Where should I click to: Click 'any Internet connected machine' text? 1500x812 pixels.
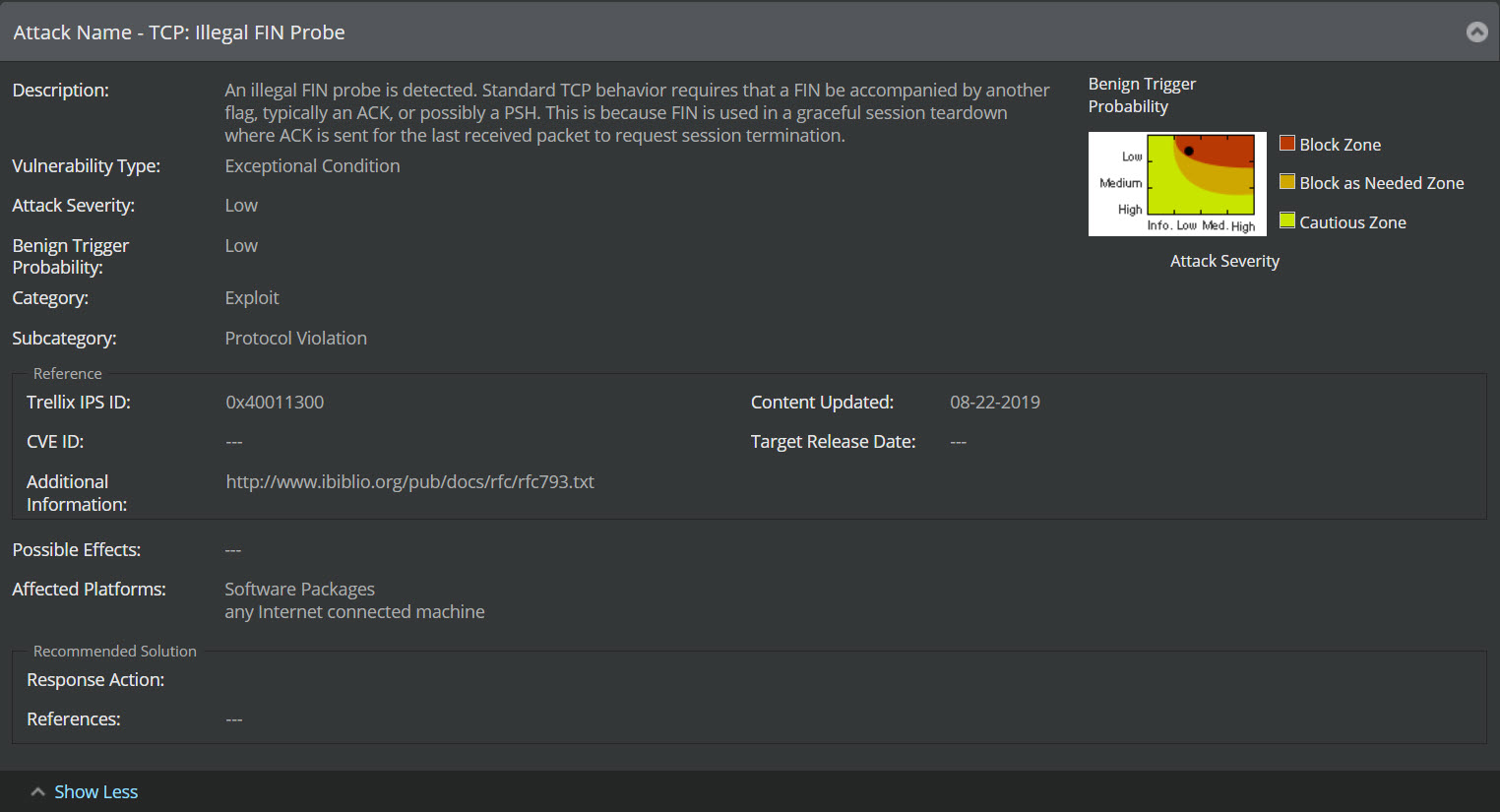pyautogui.click(x=354, y=612)
